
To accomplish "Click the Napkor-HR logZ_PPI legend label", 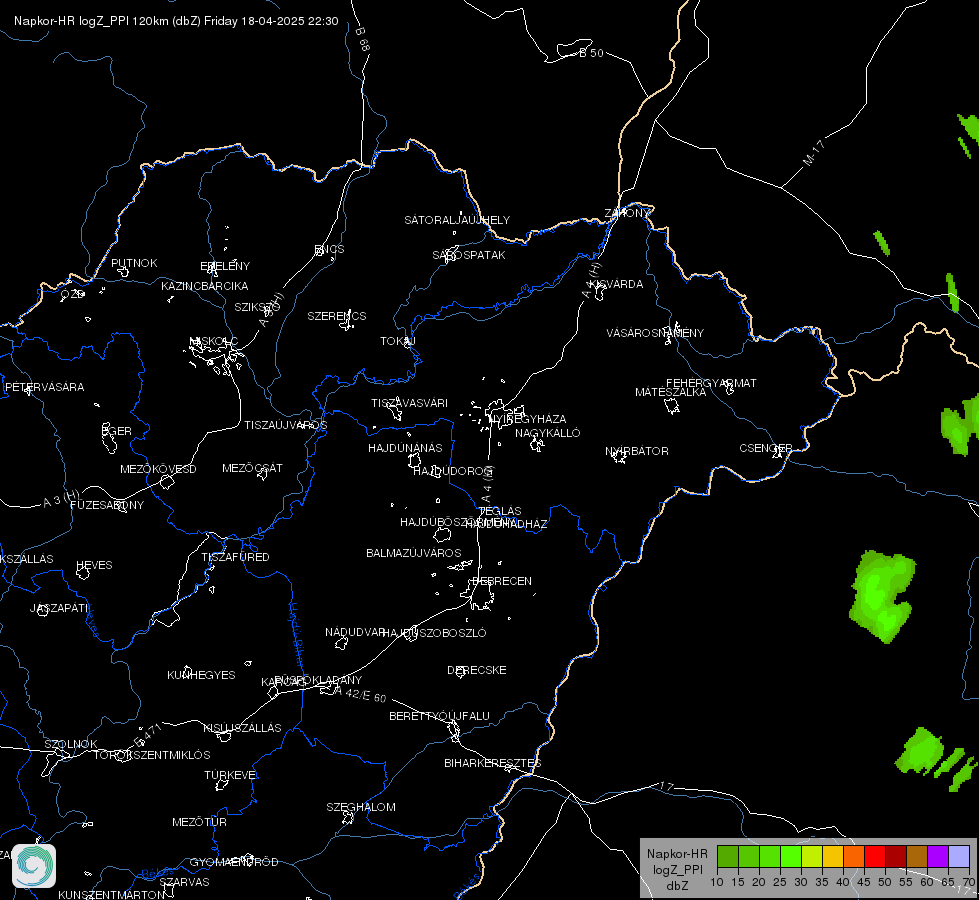I will [677, 869].
